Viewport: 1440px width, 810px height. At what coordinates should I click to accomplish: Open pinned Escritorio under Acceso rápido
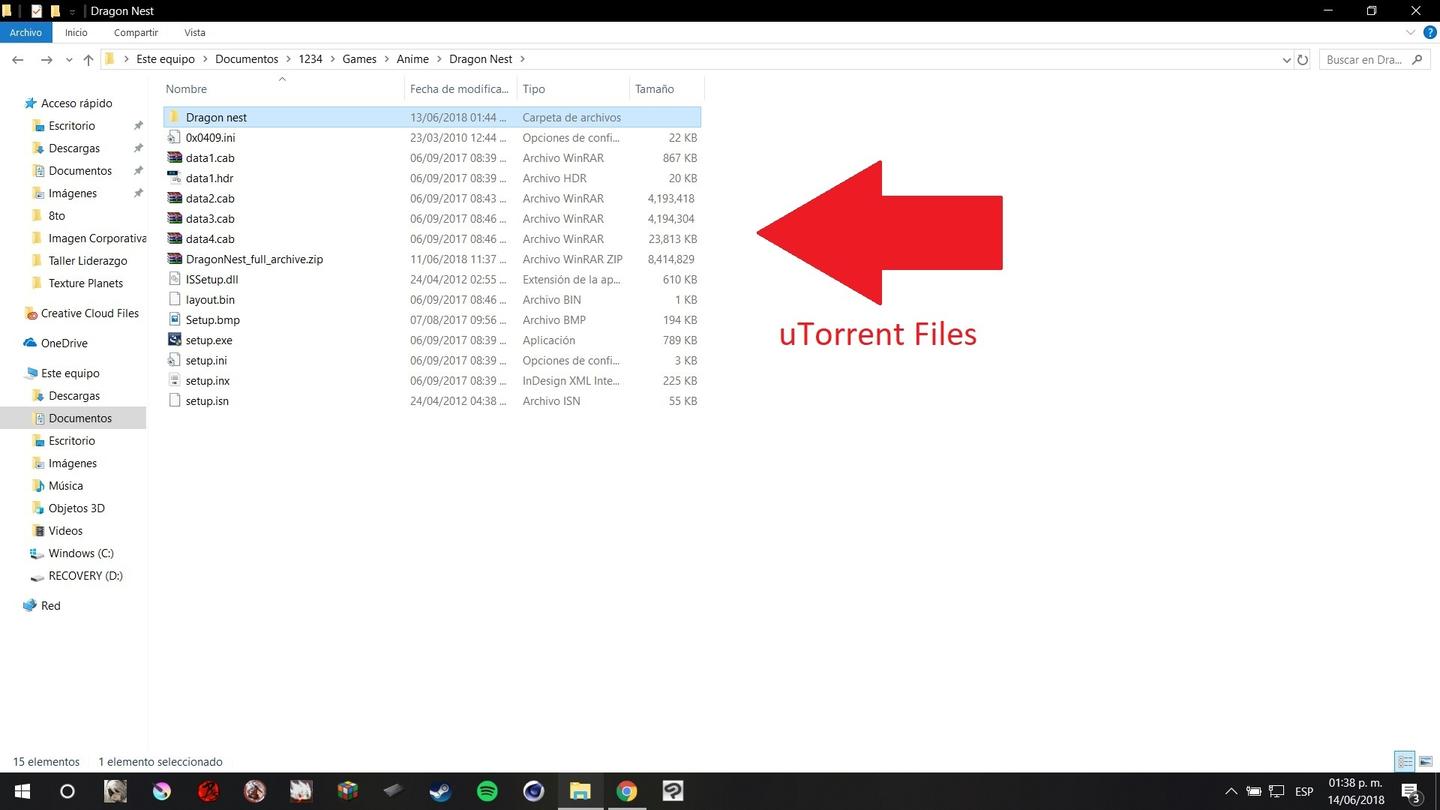tap(72, 126)
